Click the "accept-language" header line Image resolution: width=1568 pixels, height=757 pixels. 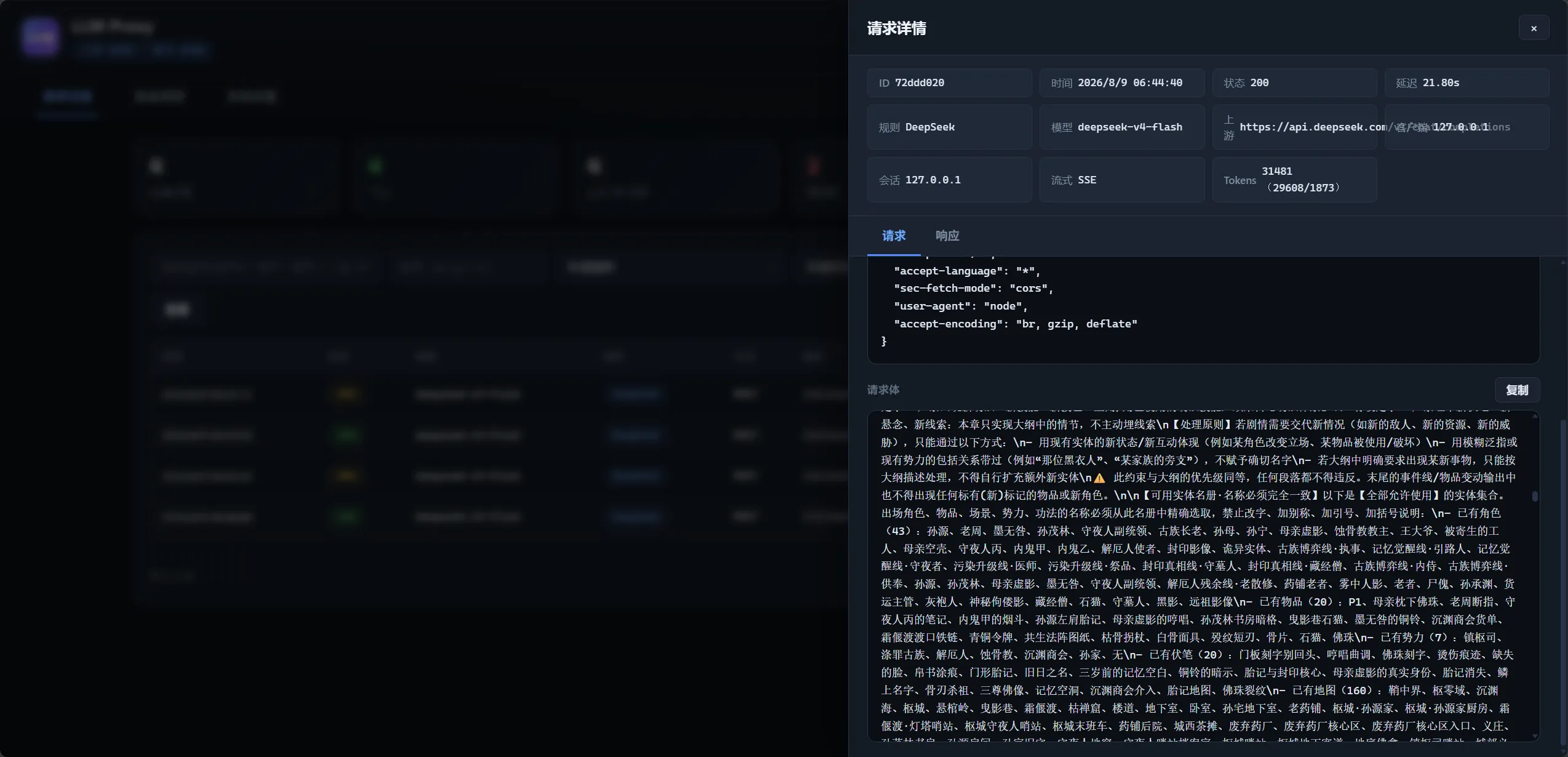(x=967, y=271)
